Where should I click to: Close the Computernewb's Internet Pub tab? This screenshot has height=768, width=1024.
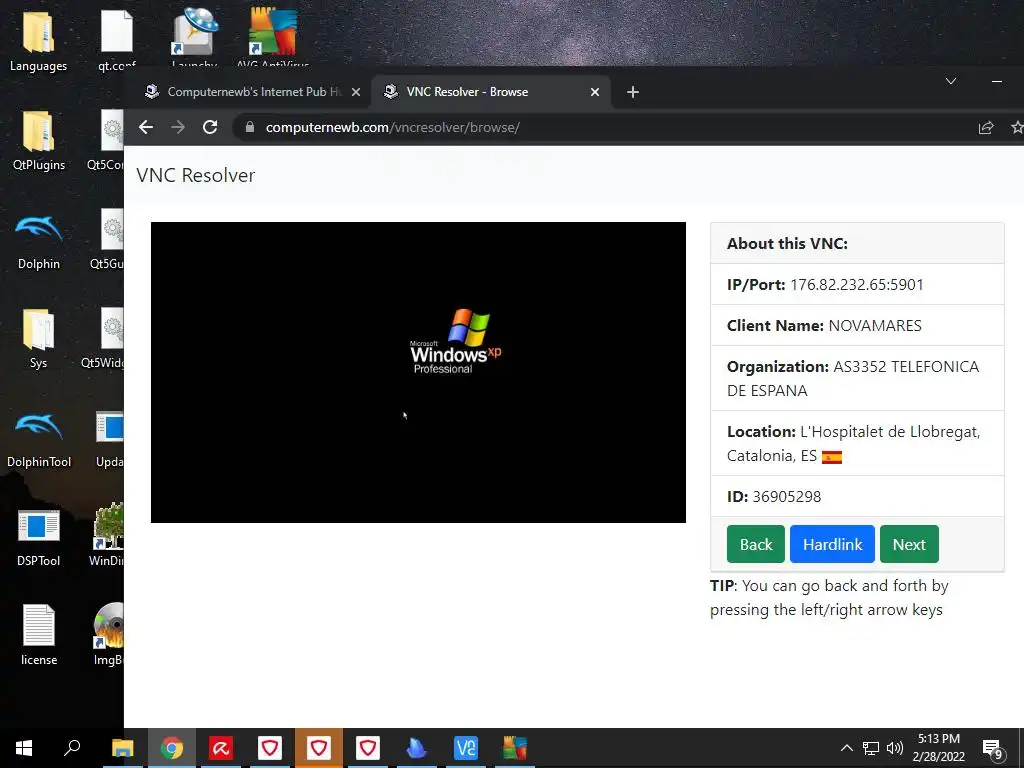(356, 92)
